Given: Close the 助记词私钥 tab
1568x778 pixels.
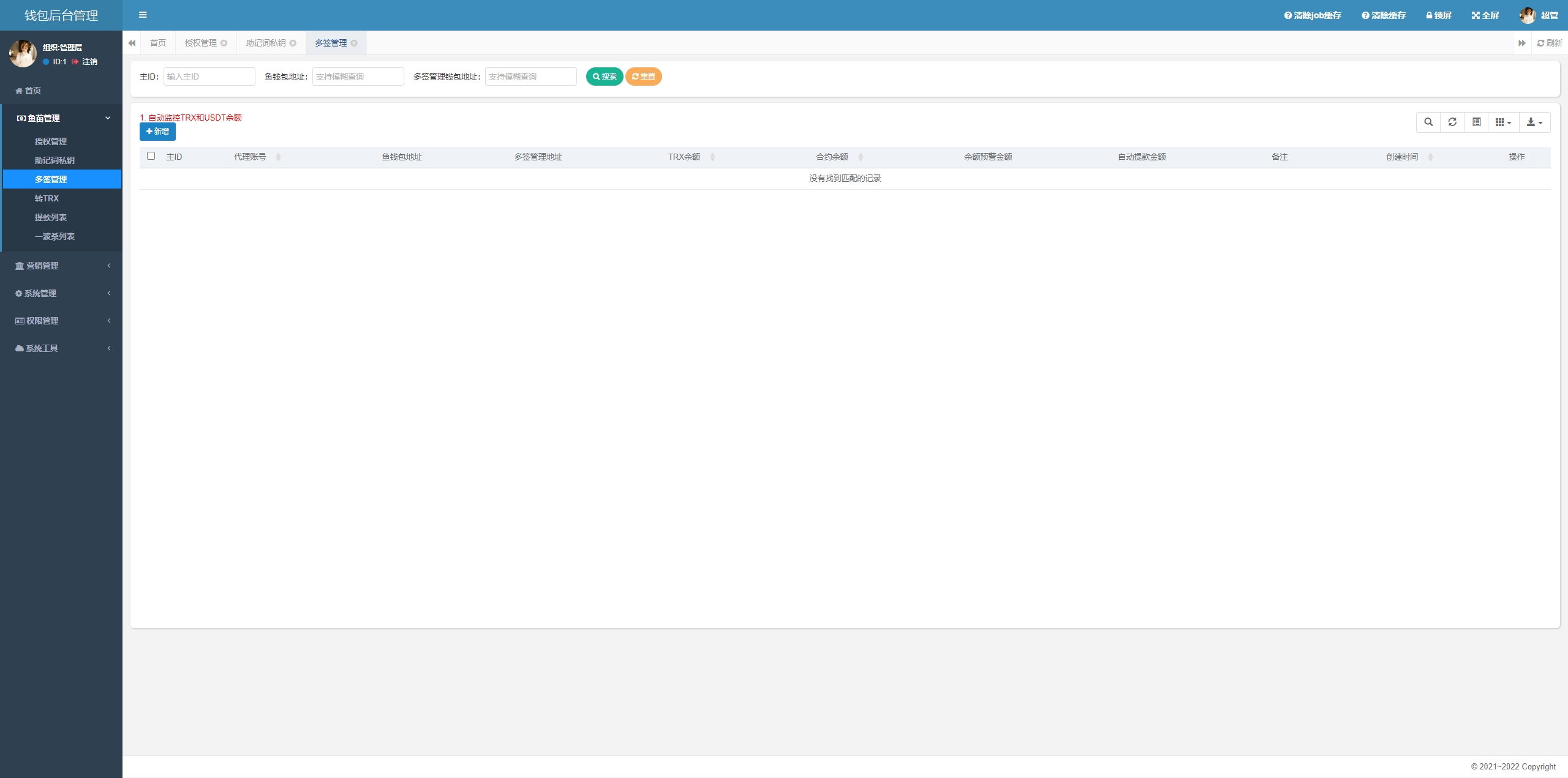Looking at the screenshot, I should [293, 43].
